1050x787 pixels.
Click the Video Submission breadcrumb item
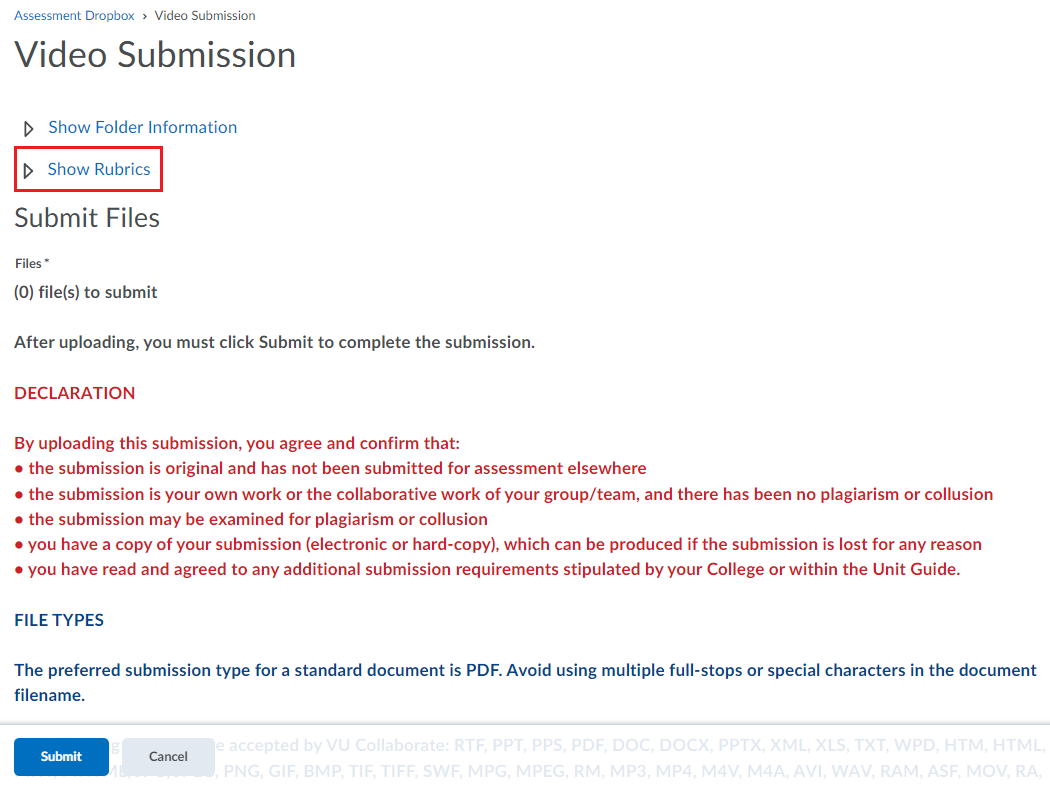(205, 15)
